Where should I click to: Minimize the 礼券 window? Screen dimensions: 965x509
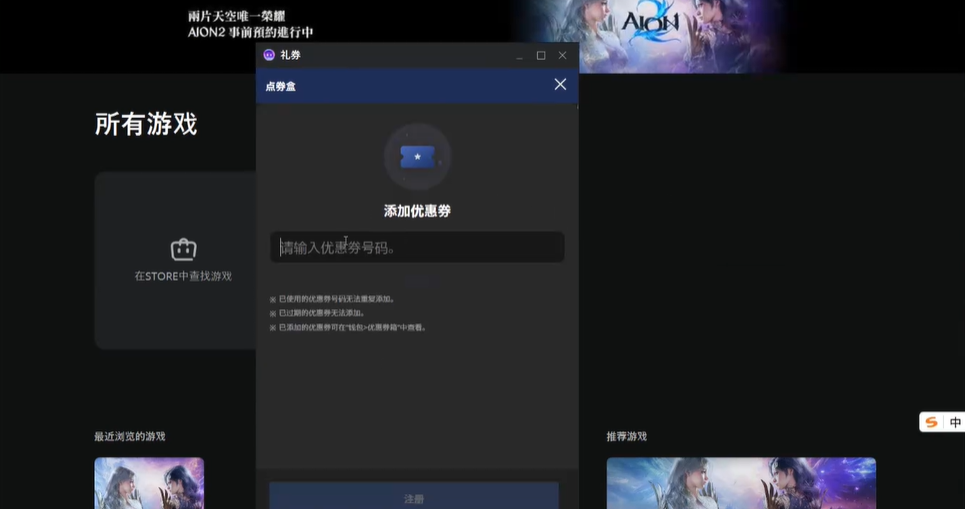tap(519, 56)
